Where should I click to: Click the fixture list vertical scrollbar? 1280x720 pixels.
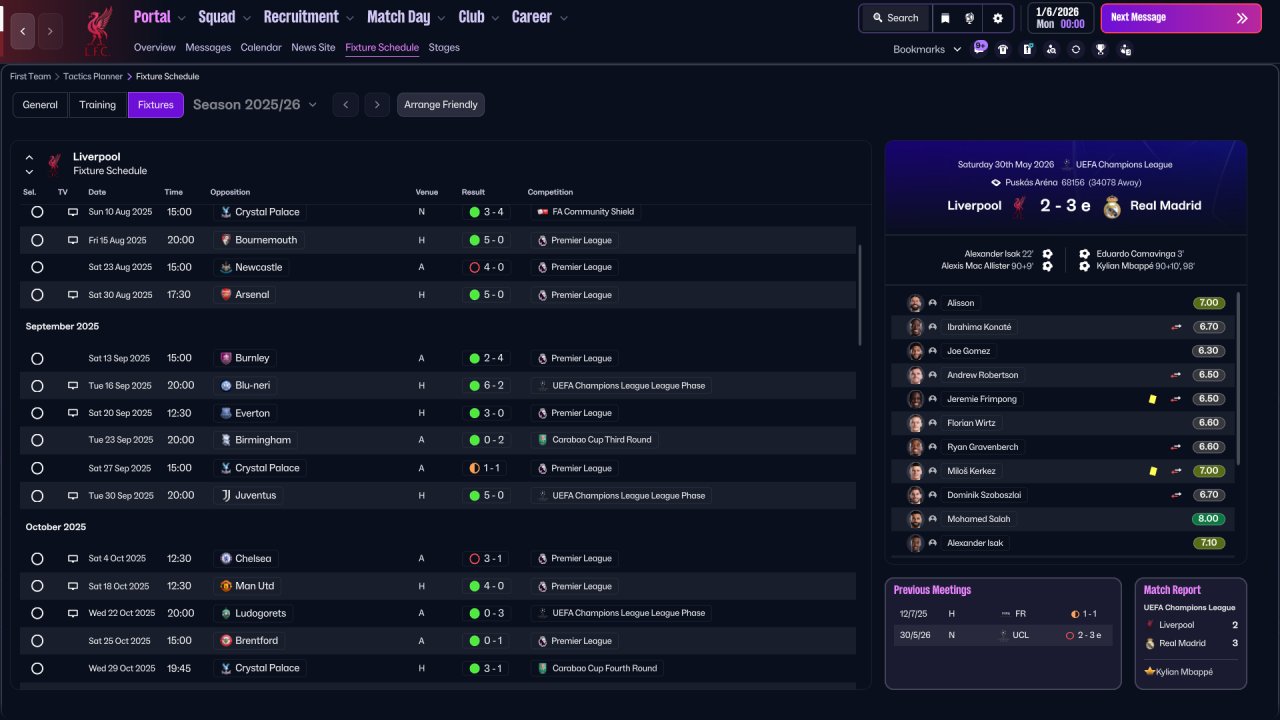859,295
